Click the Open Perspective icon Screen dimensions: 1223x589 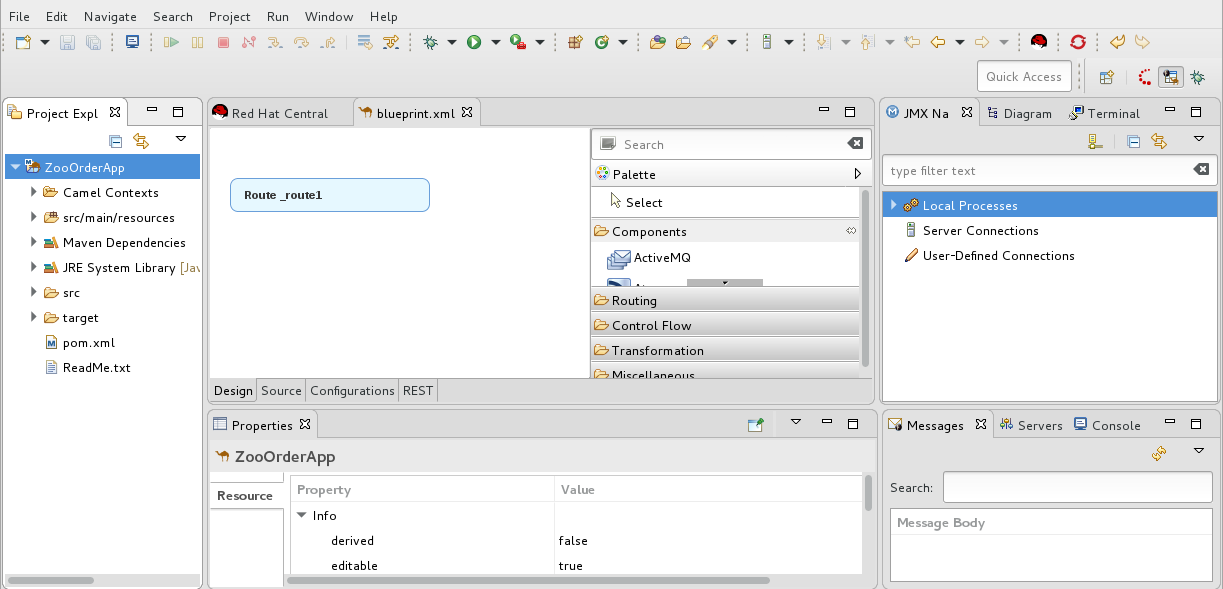tap(1107, 77)
